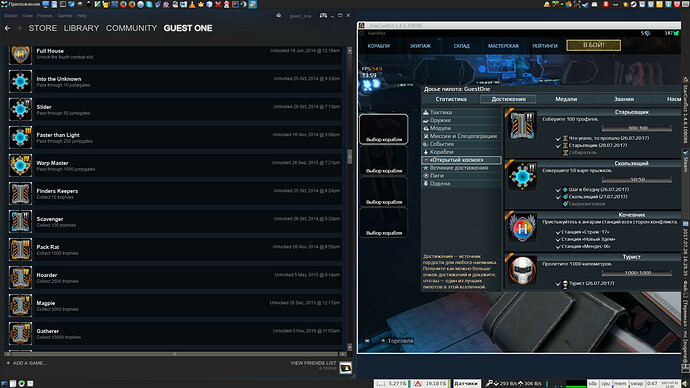The height and width of the screenshot is (388, 690).
Task: Click the Gatherer achievement icon
Action: (20, 333)
